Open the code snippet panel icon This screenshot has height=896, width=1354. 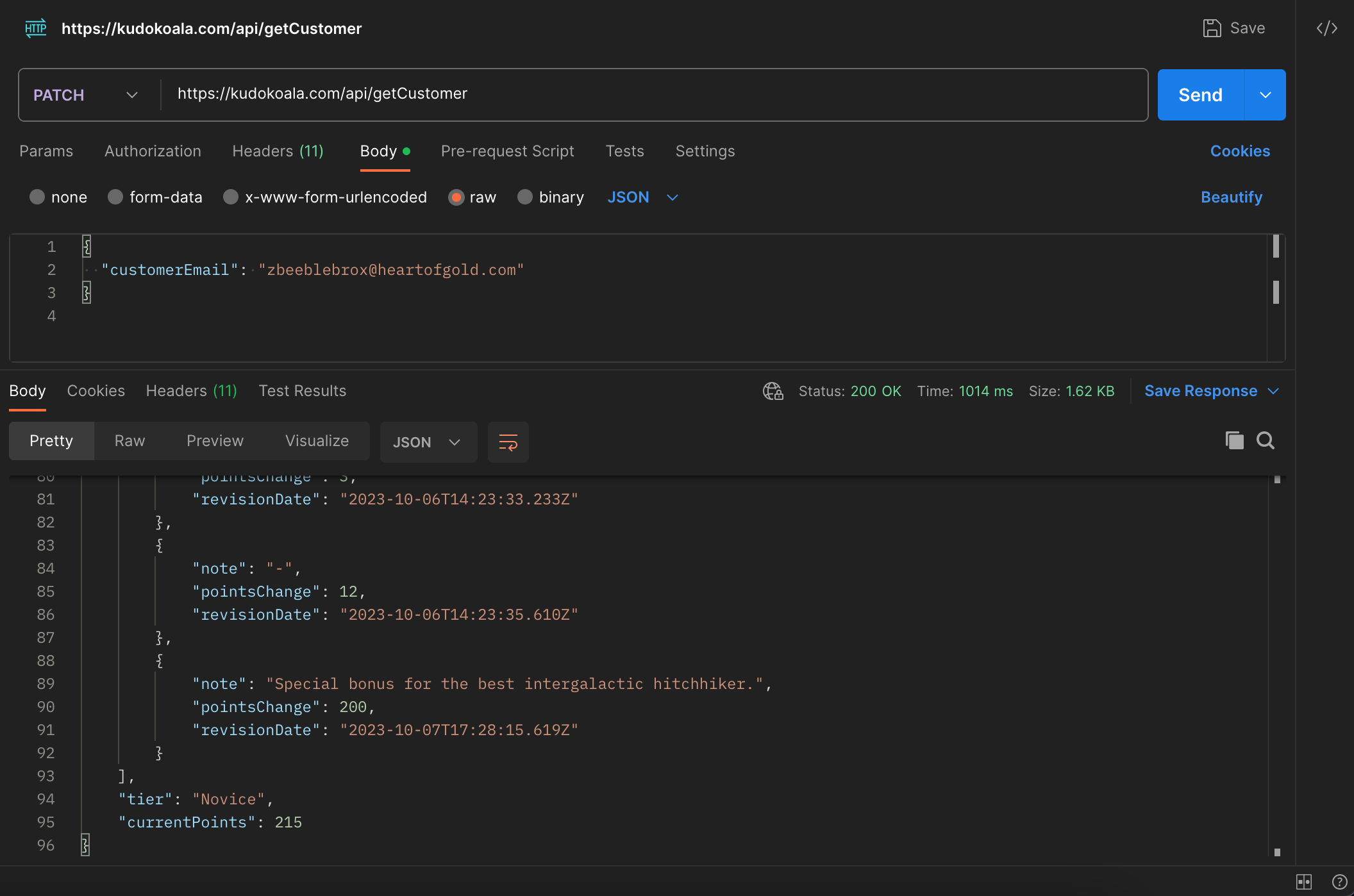tap(1326, 28)
